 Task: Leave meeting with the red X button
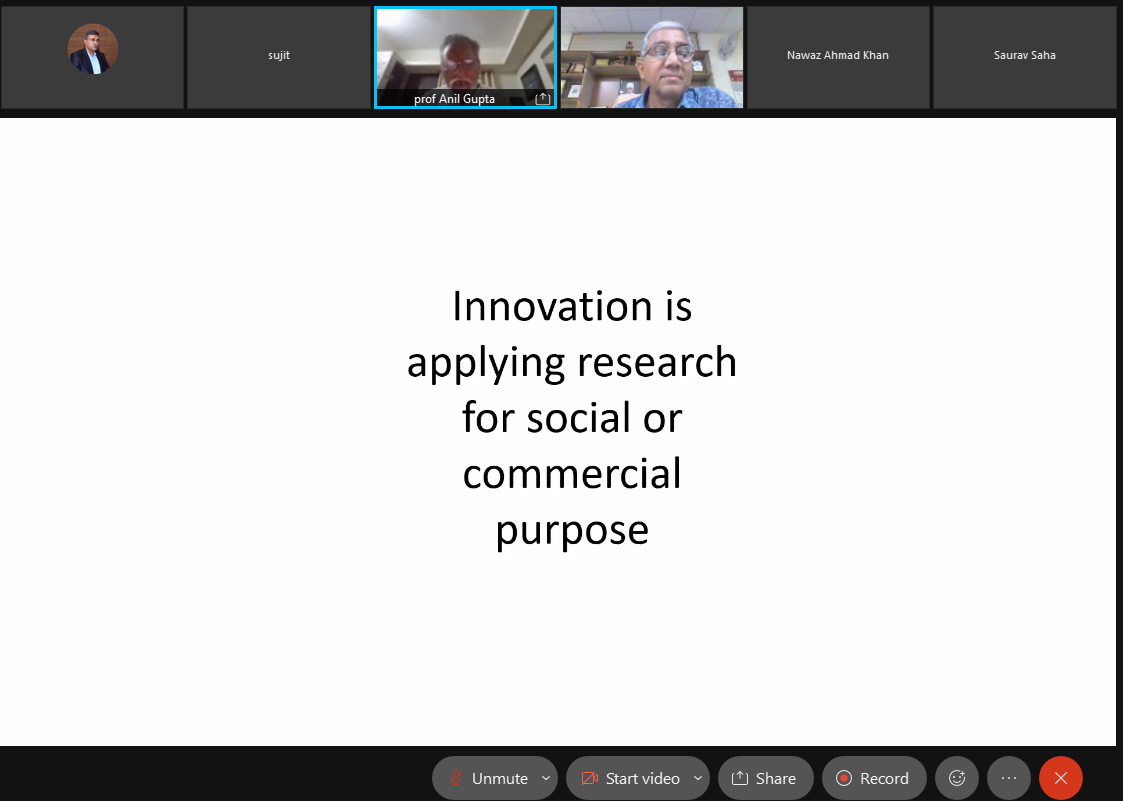pyautogui.click(x=1060, y=778)
